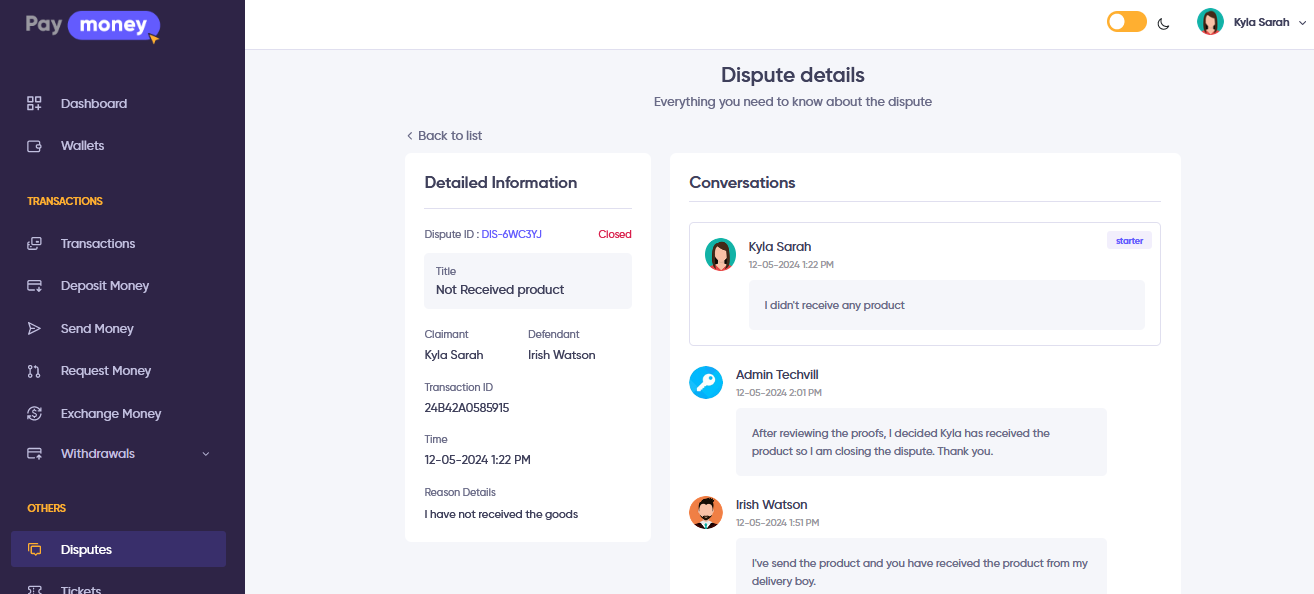Click the Pay money logo
This screenshot has width=1314, height=594.
click(92, 25)
